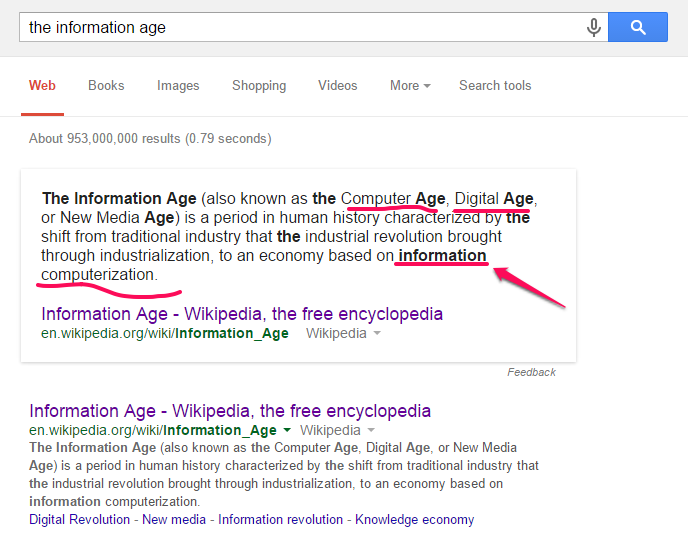Open the Knowledge economy sitelink

click(x=415, y=519)
